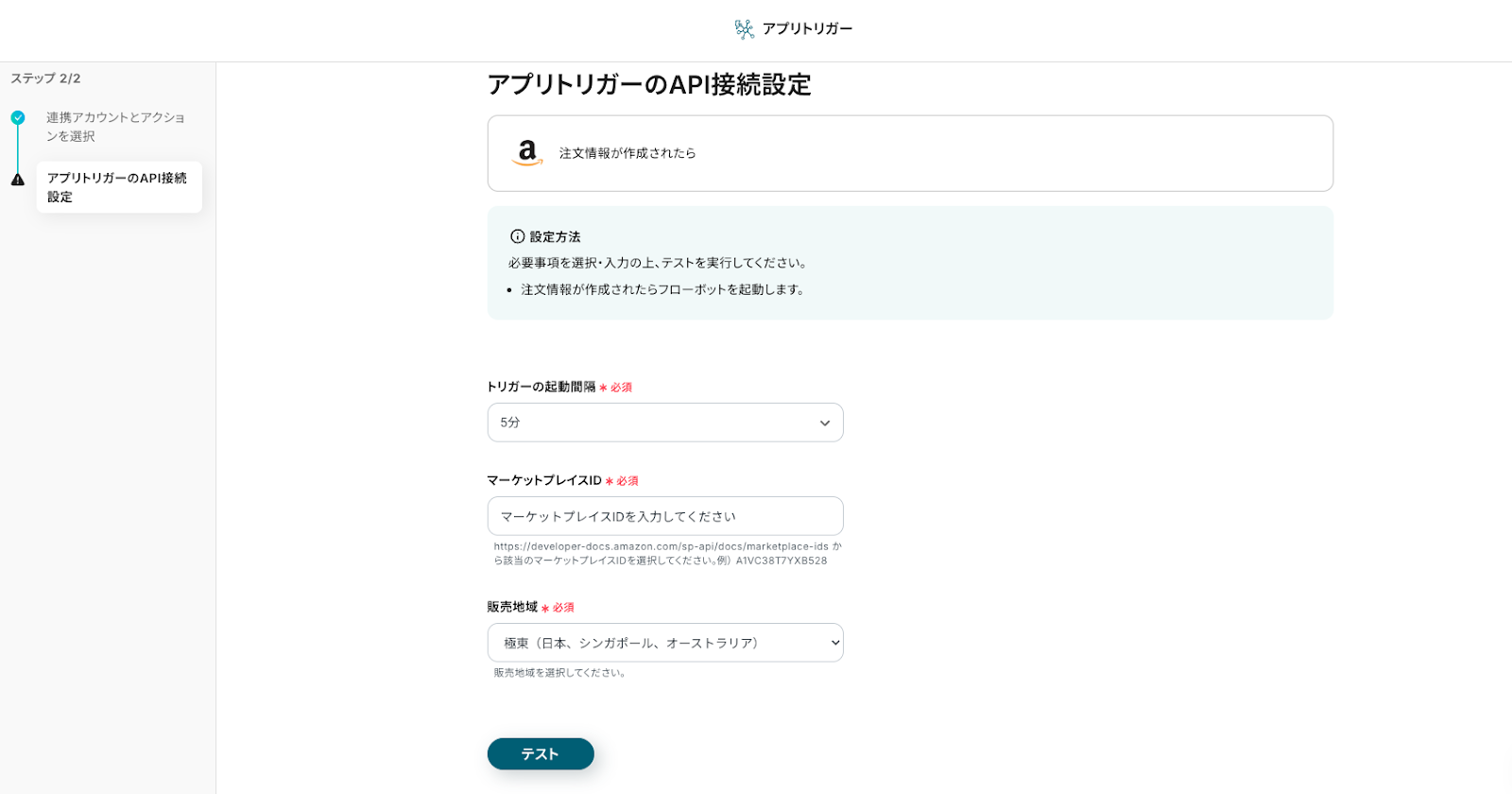
Task: Click the マーケットプレイスID input field
Action: 665,516
